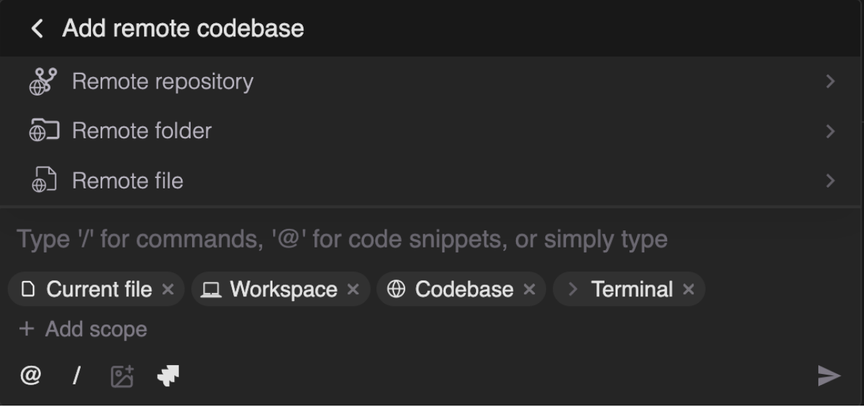Click the @ mention icon
Screen dimensions: 864x407
[31, 376]
